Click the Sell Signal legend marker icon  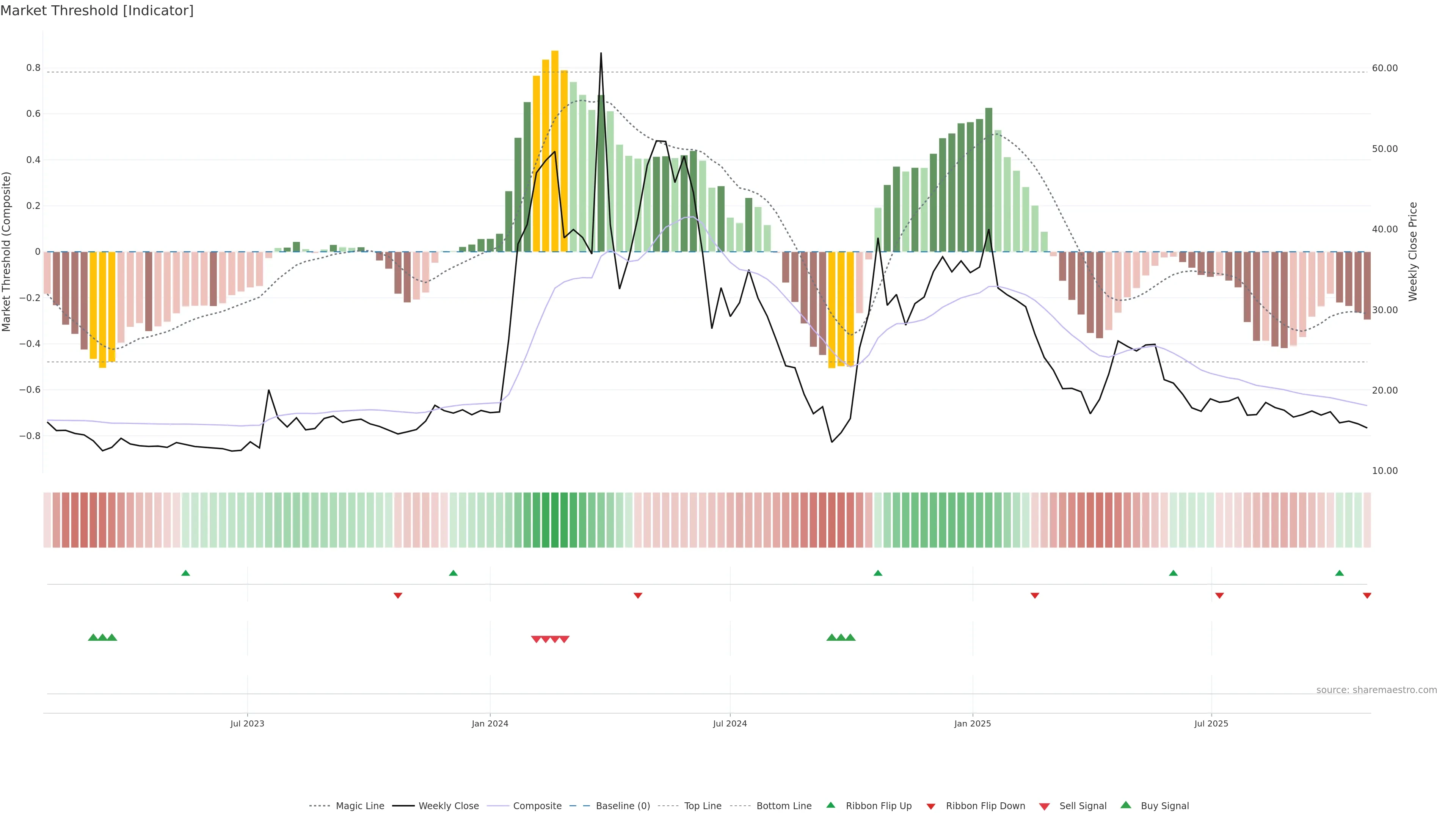click(1045, 806)
